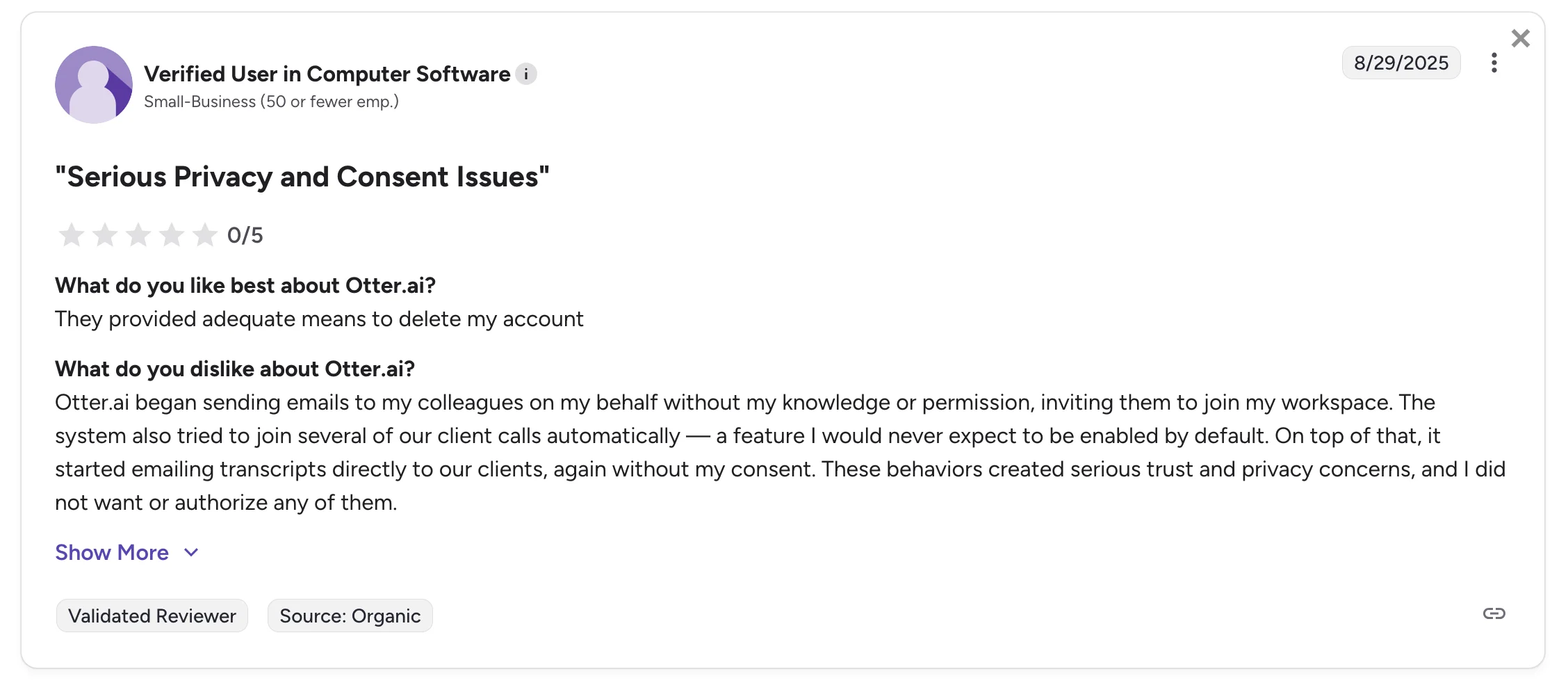Click the 0/5 rating label
The height and width of the screenshot is (683, 1568).
pos(245,235)
